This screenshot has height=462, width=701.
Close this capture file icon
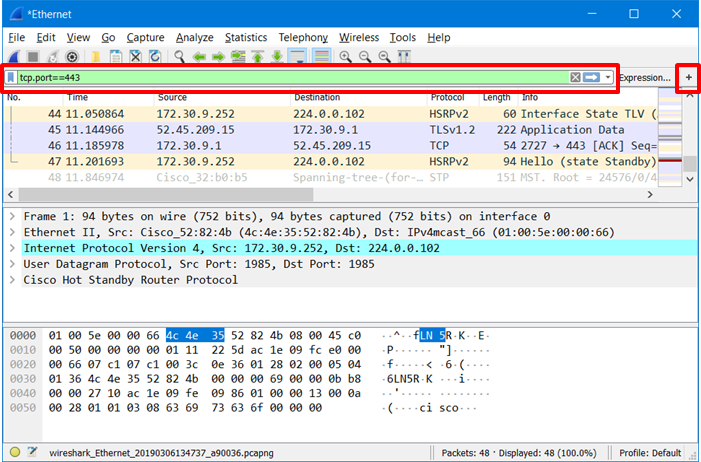[x=135, y=57]
